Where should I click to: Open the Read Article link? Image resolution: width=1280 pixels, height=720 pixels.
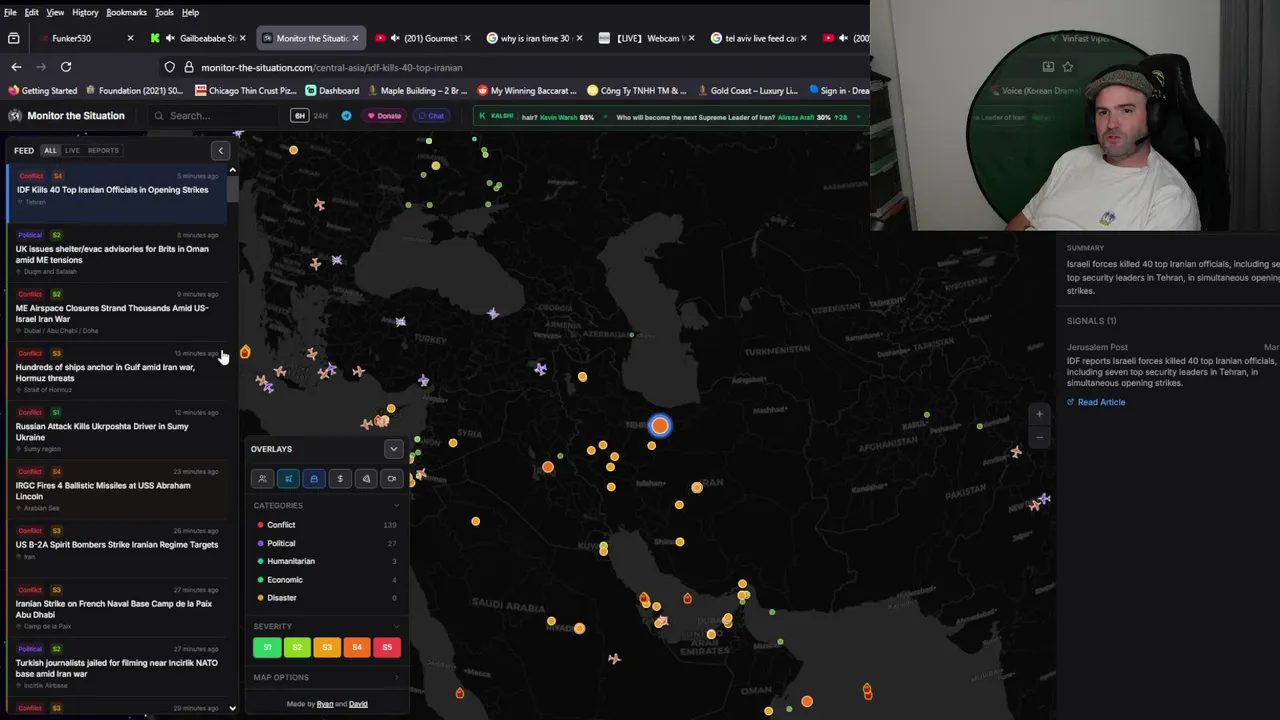coord(1096,402)
